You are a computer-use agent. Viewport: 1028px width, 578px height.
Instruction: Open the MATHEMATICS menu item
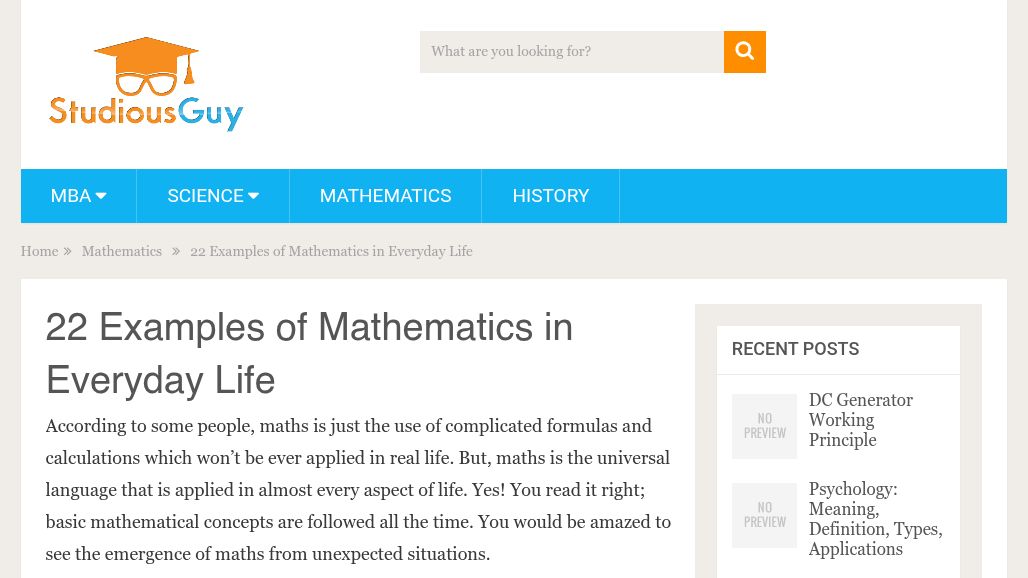pyautogui.click(x=385, y=196)
